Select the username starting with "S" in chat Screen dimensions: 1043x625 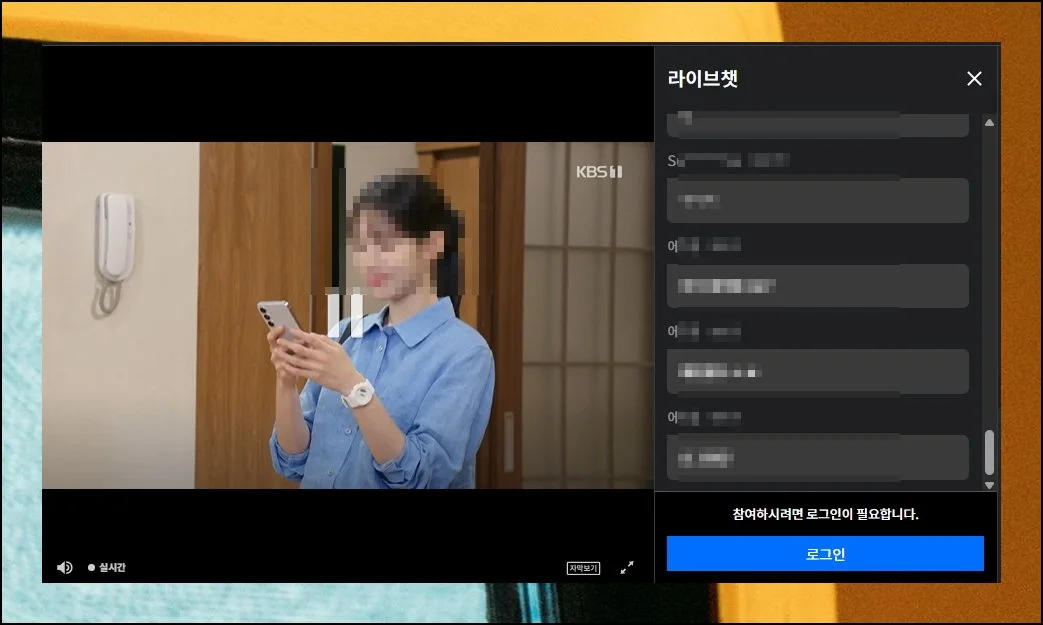click(x=728, y=160)
